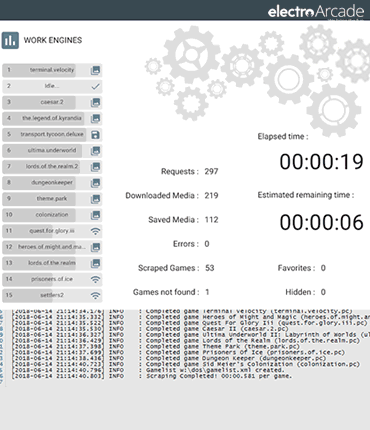Click the image icon next to ultima.underworld
This screenshot has width=370, height=430.
click(x=95, y=151)
